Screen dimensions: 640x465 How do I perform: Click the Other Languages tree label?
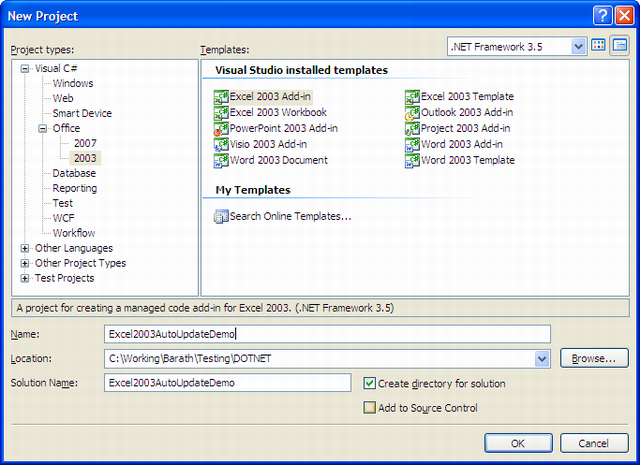74,248
